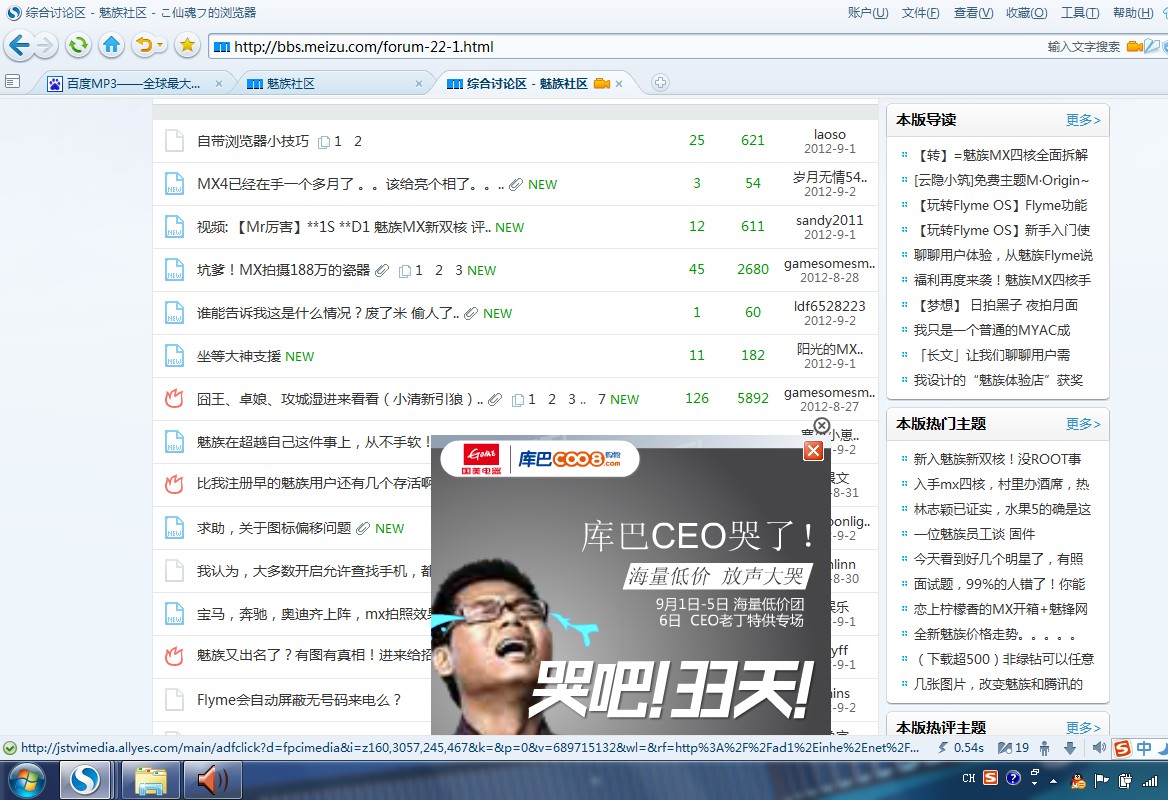
Task: Toggle the status bar sound speaker icon
Action: coord(1099,747)
